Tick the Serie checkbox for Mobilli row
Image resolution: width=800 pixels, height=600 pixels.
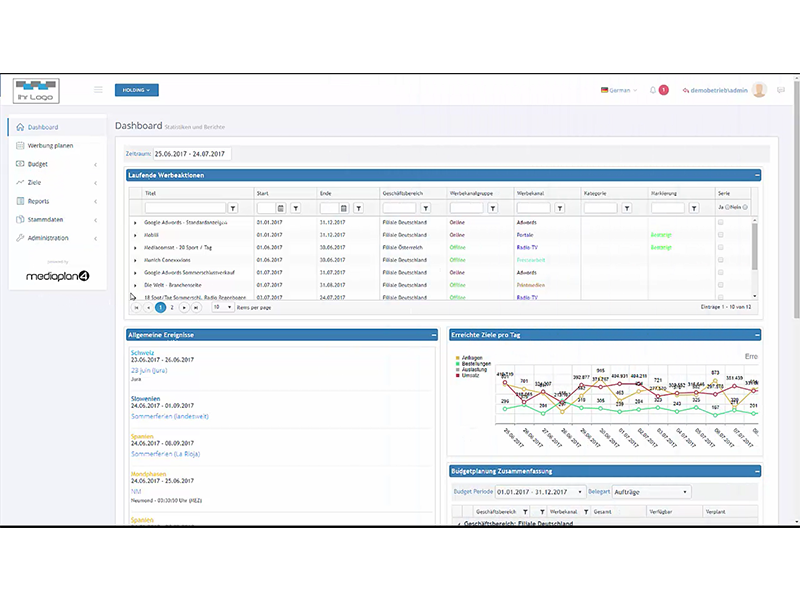tap(721, 235)
